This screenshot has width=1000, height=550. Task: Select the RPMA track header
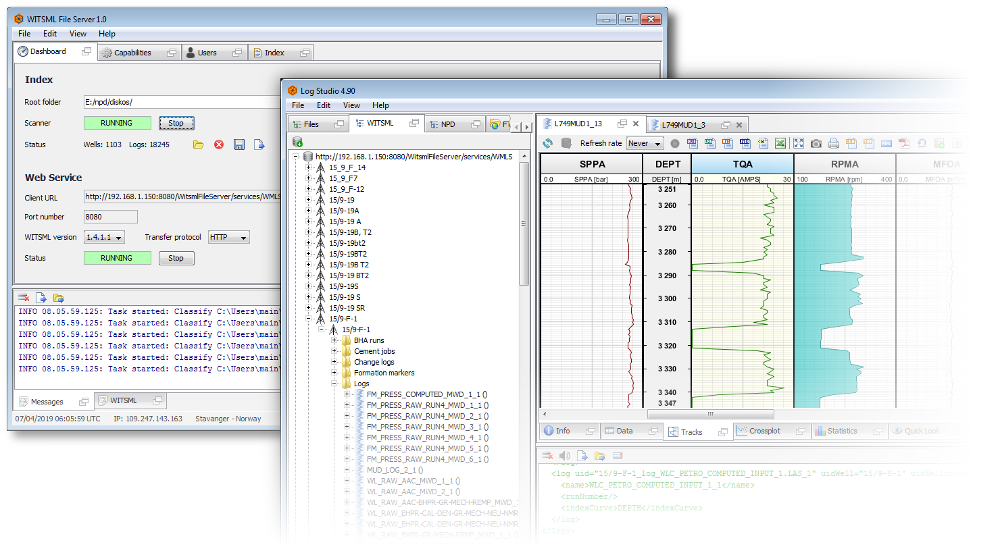[x=844, y=164]
